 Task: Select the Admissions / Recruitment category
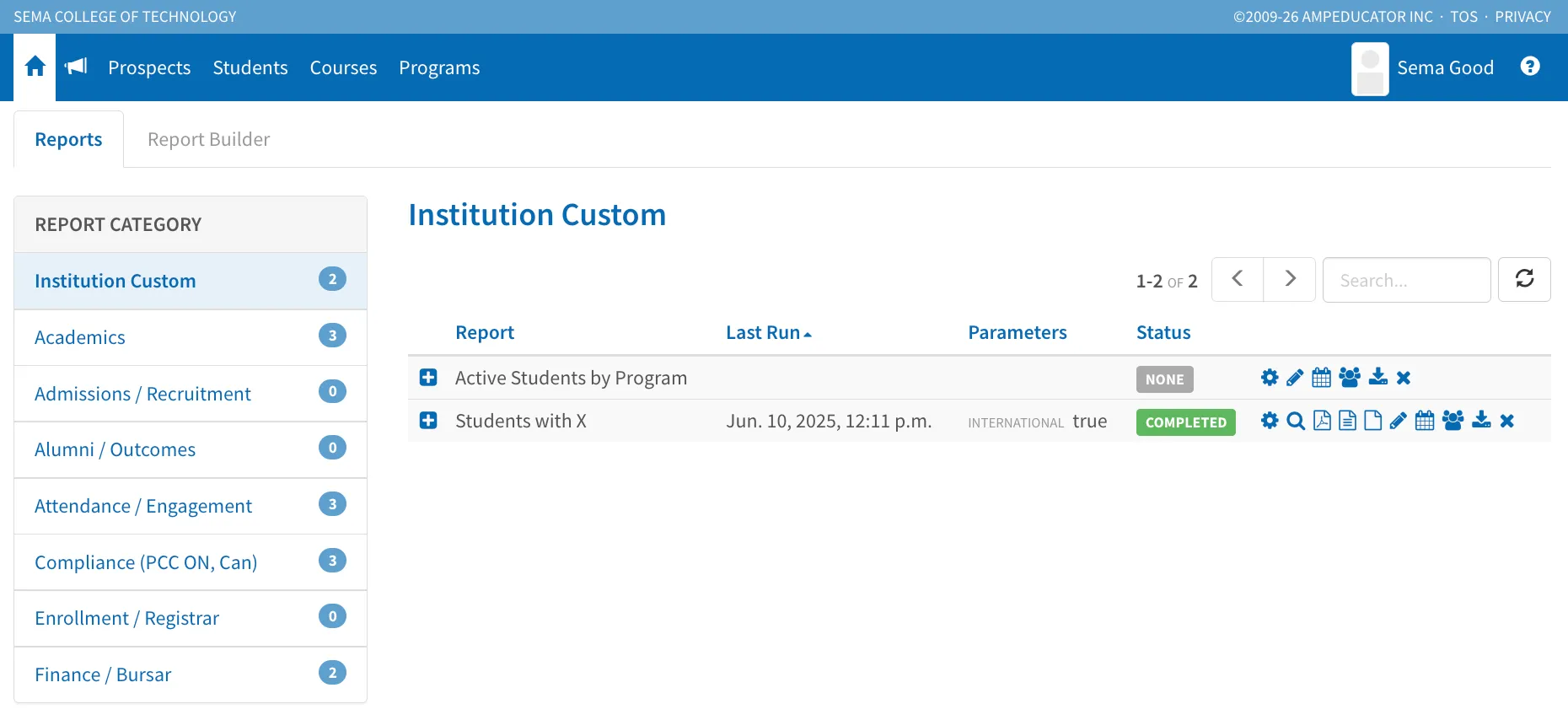point(191,394)
